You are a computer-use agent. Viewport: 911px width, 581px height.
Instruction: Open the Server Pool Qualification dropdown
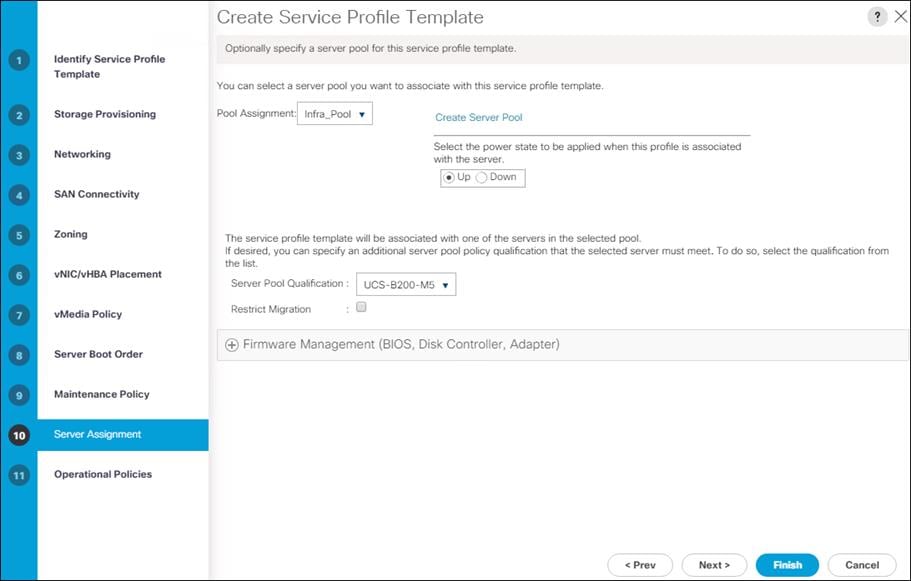(406, 285)
